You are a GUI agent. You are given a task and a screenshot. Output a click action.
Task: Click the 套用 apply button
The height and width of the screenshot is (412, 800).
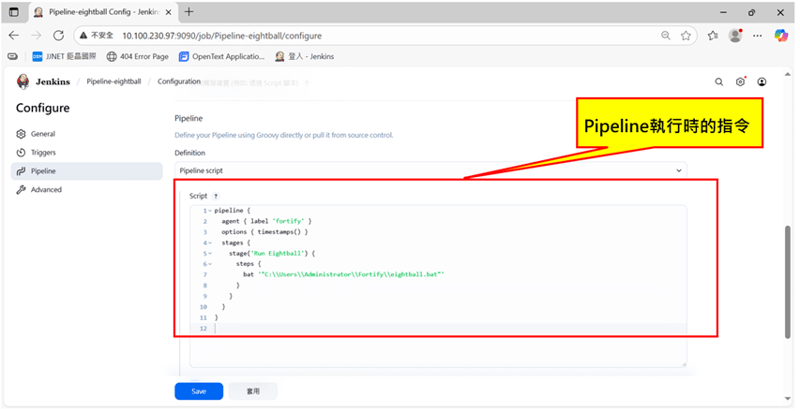(253, 391)
